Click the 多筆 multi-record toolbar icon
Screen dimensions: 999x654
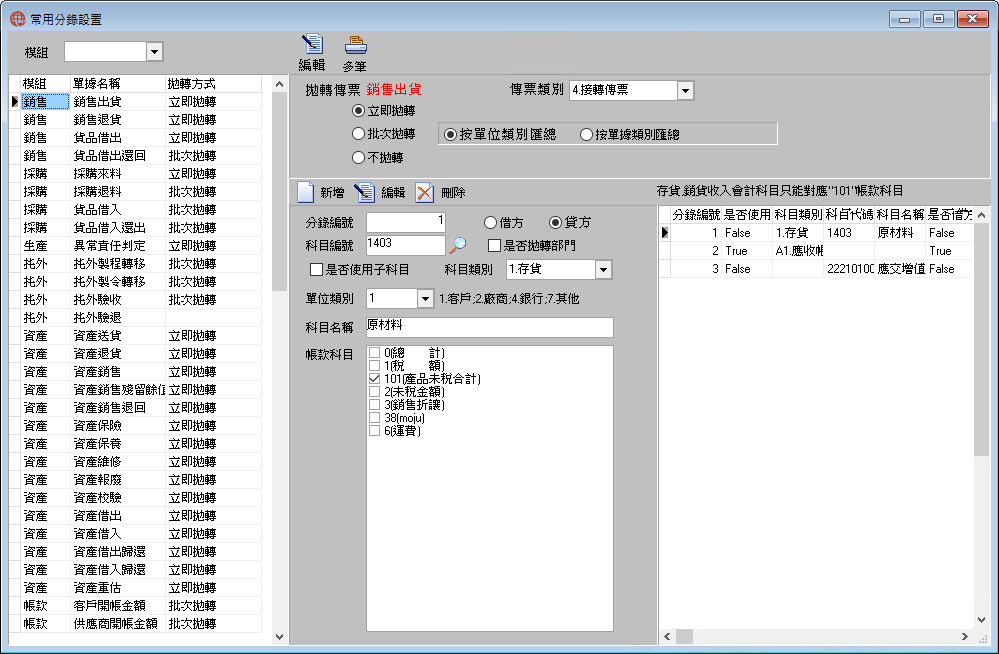(x=355, y=46)
